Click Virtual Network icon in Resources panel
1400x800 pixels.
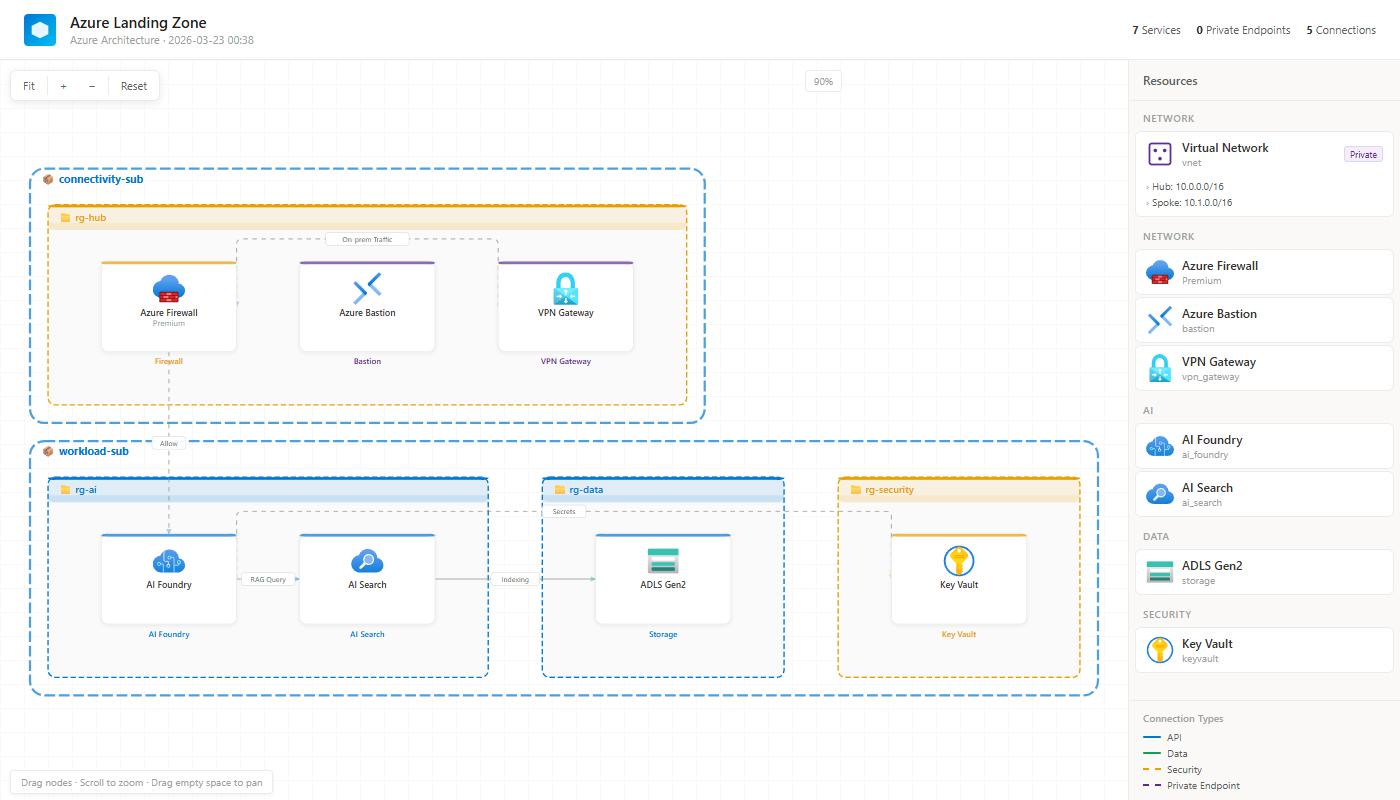pos(1160,154)
